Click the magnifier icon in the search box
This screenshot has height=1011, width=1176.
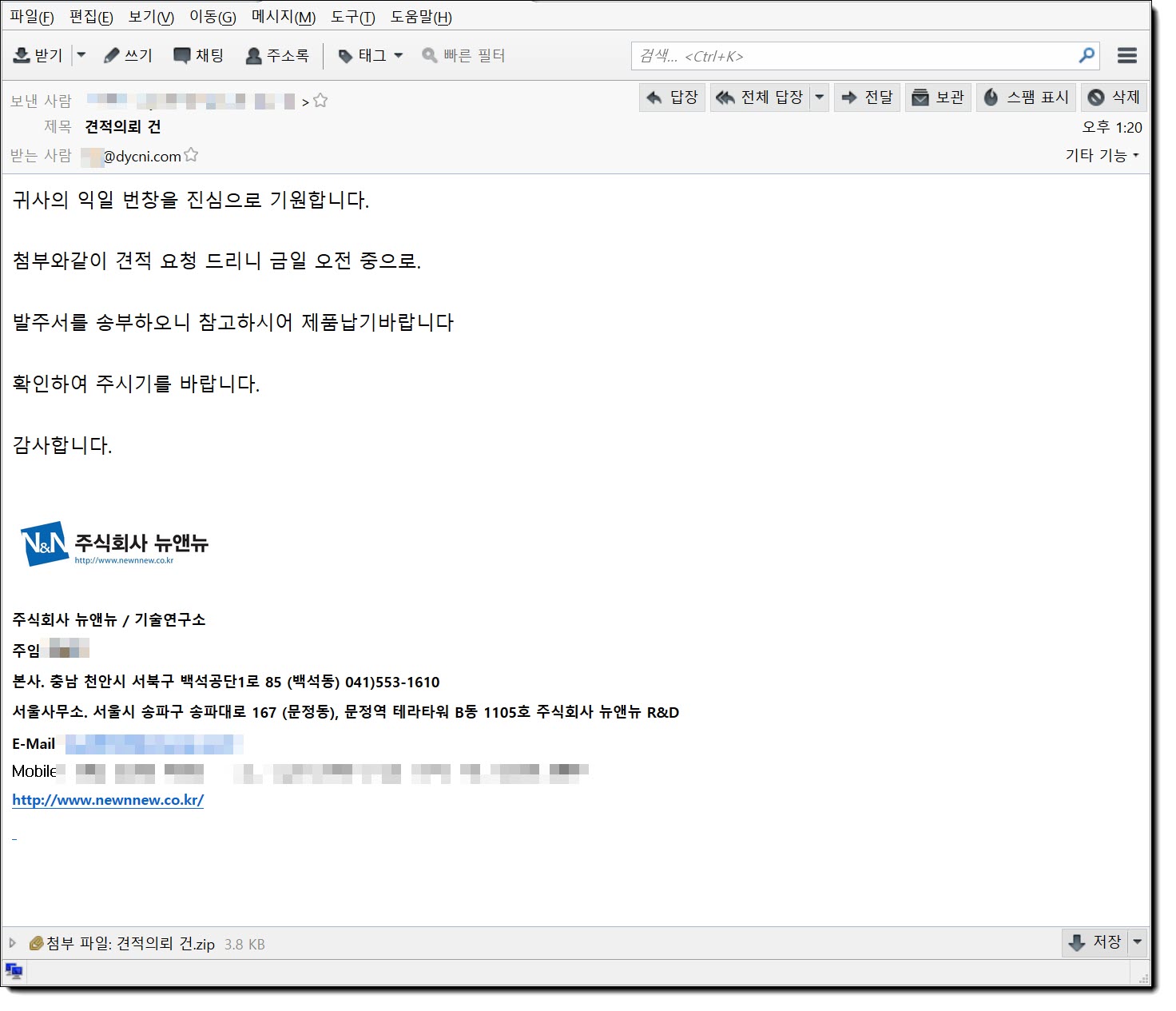(x=1087, y=55)
